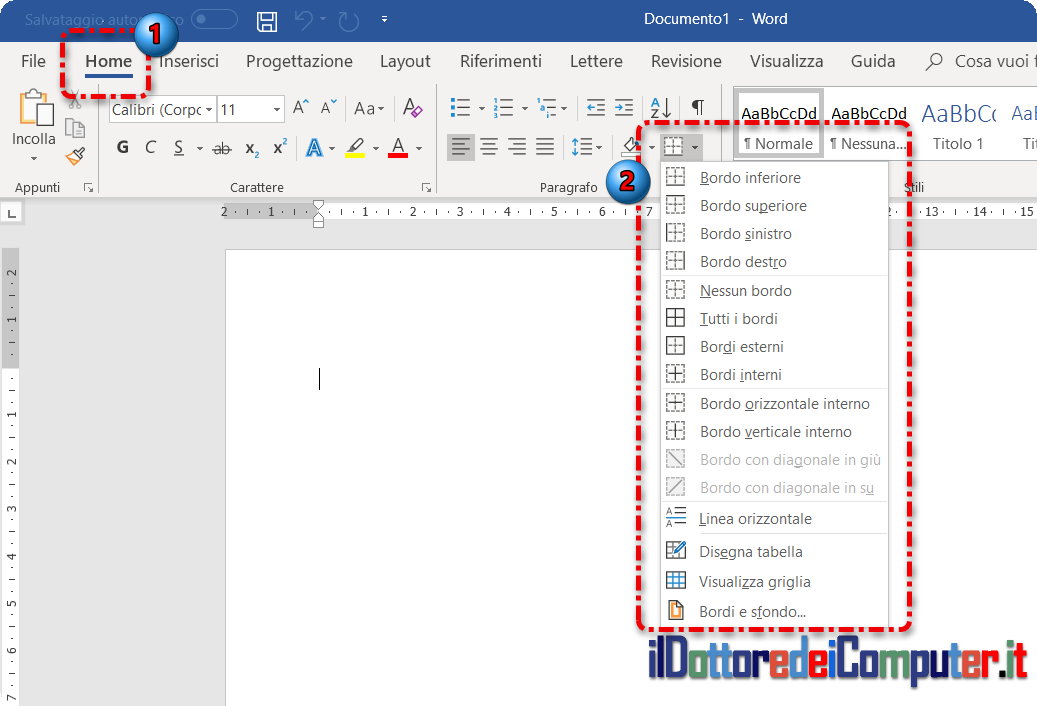Screen dimensions: 1037x706
Task: Open the highlight color dropdown arrow
Action: point(376,148)
